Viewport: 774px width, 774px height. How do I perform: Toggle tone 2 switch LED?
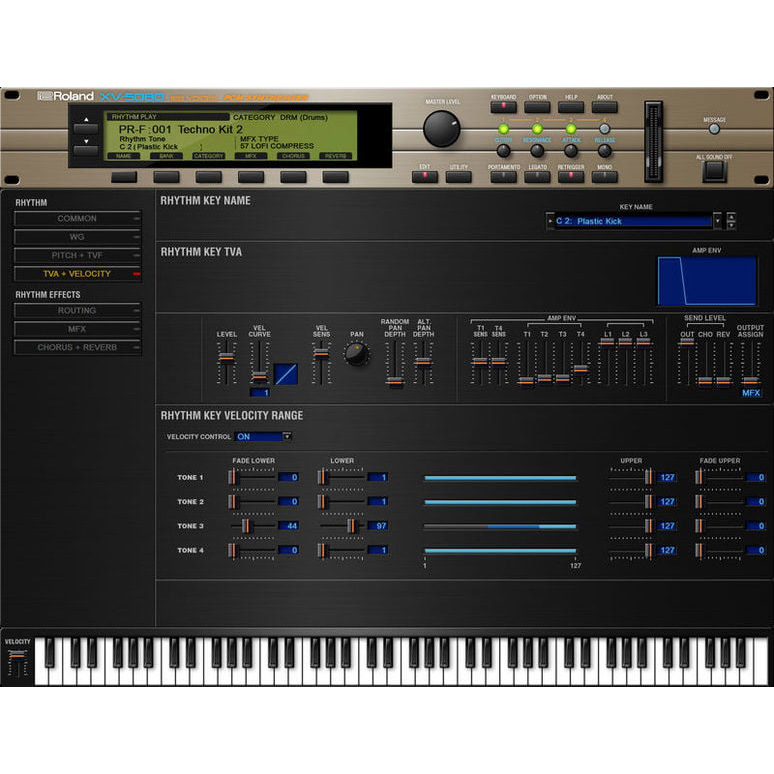click(537, 129)
